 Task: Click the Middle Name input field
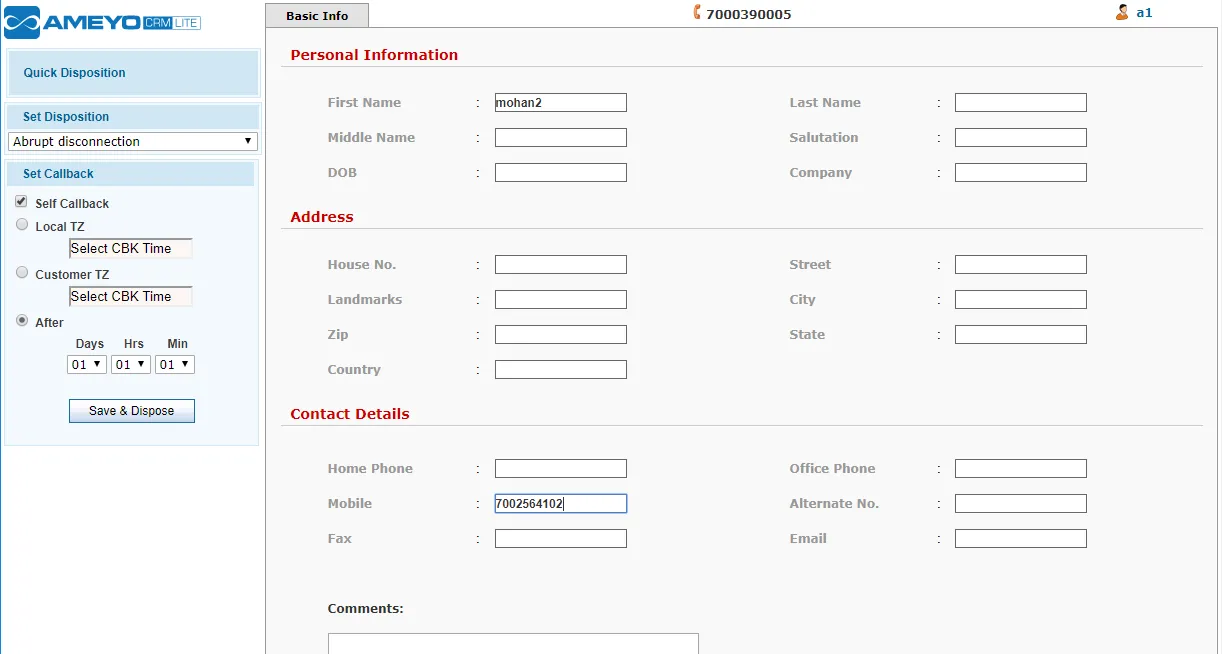click(x=561, y=138)
